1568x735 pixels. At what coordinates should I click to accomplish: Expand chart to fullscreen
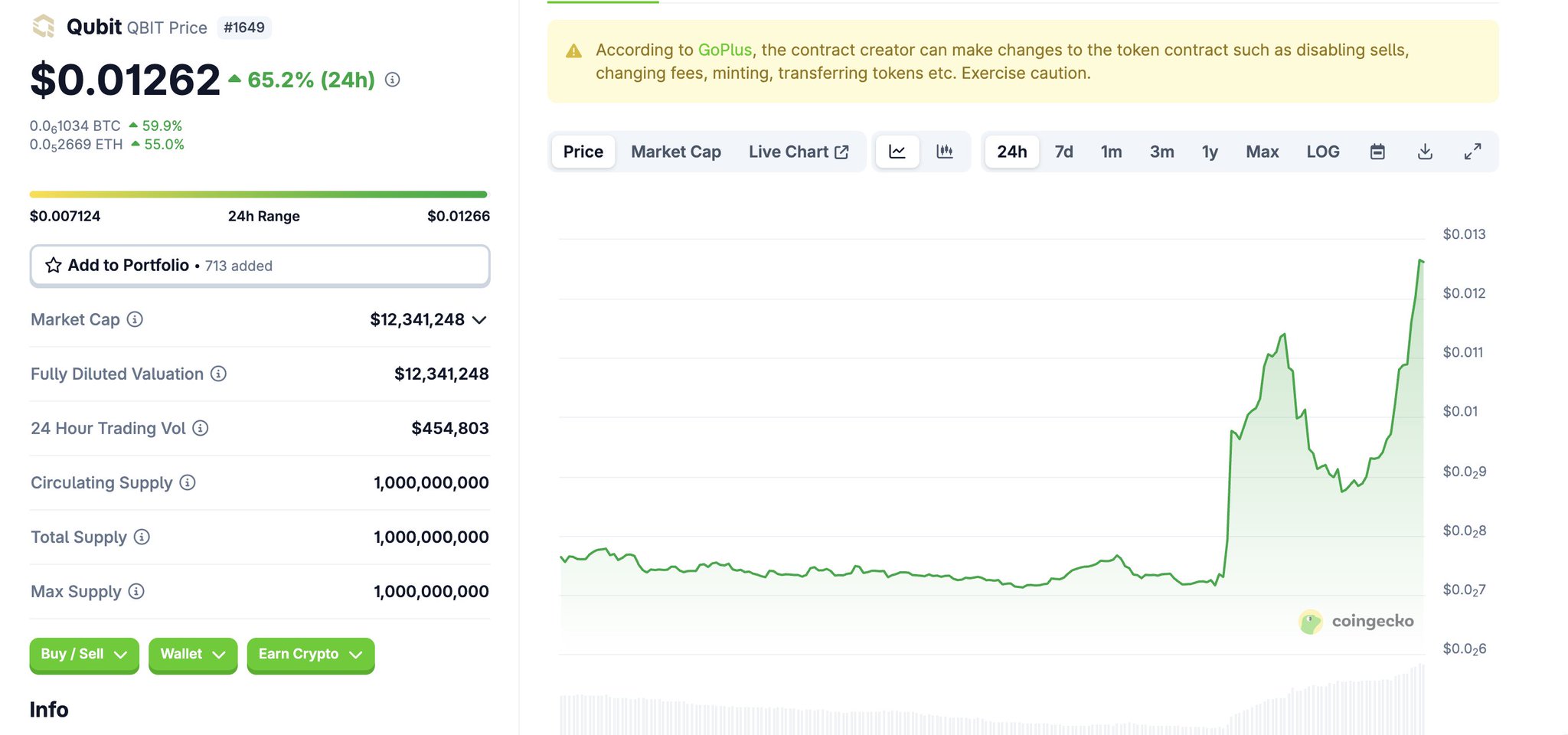coord(1472,152)
